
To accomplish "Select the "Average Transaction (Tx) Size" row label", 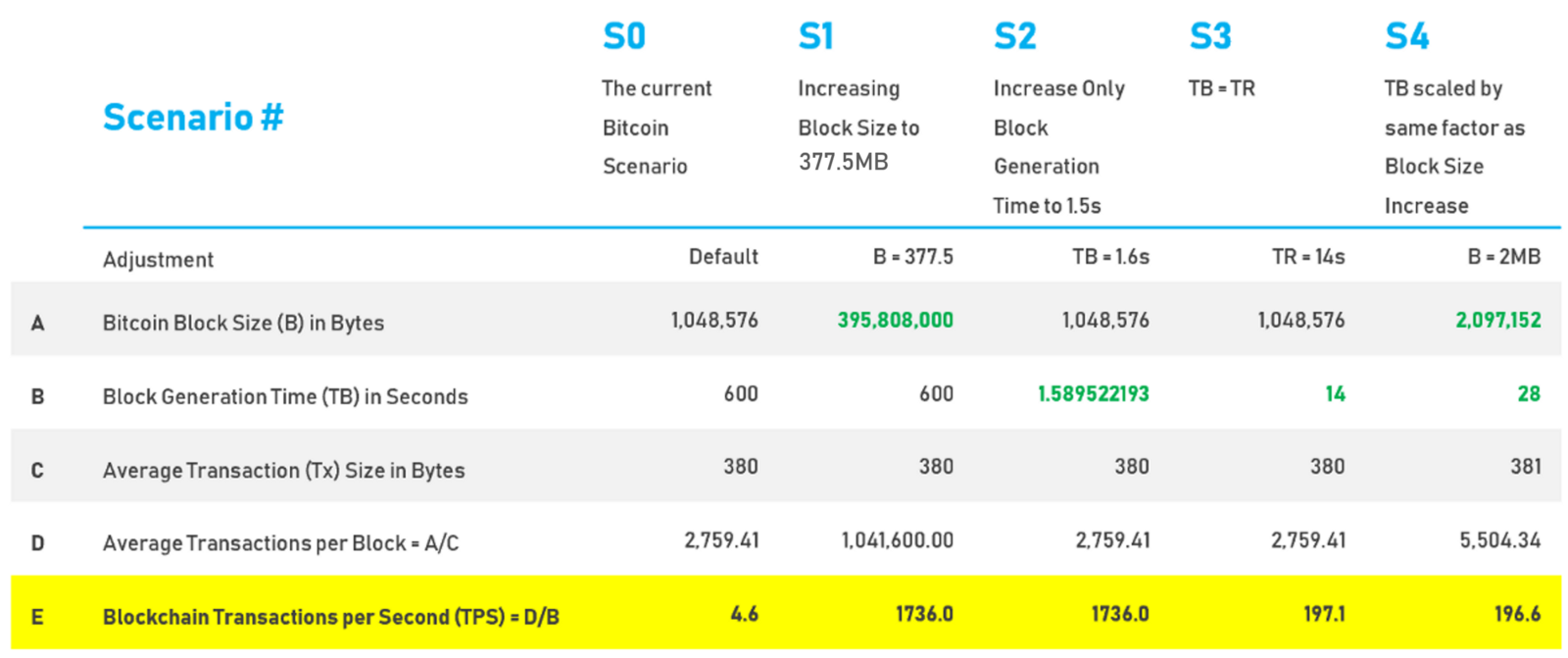I will tap(283, 470).
